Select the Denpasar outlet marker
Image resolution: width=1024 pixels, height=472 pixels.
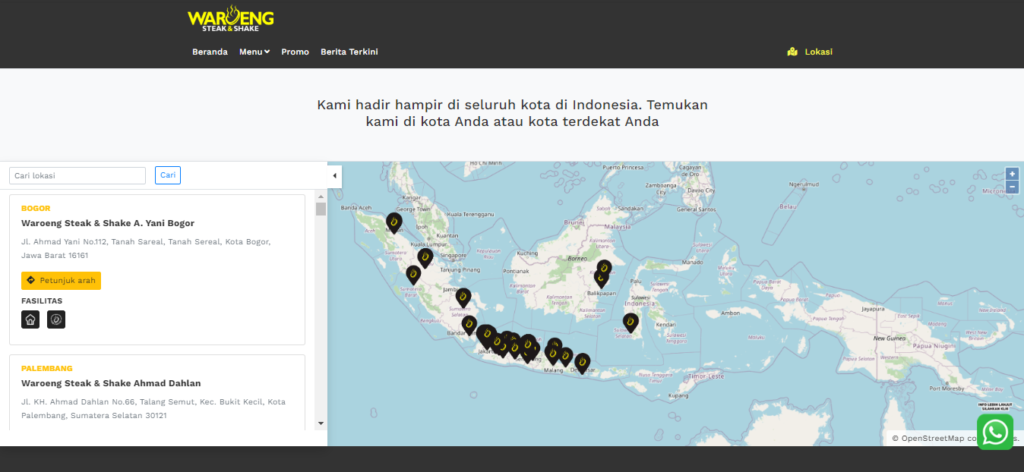582,363
